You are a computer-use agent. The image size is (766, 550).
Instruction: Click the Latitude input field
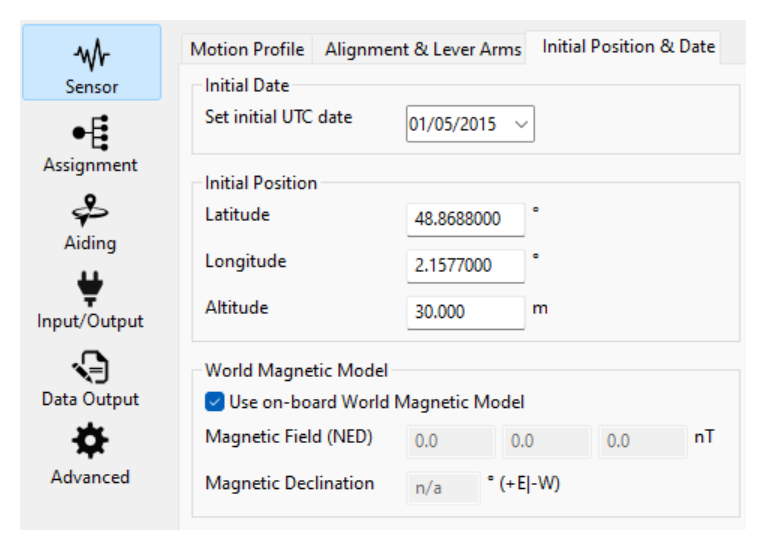466,219
